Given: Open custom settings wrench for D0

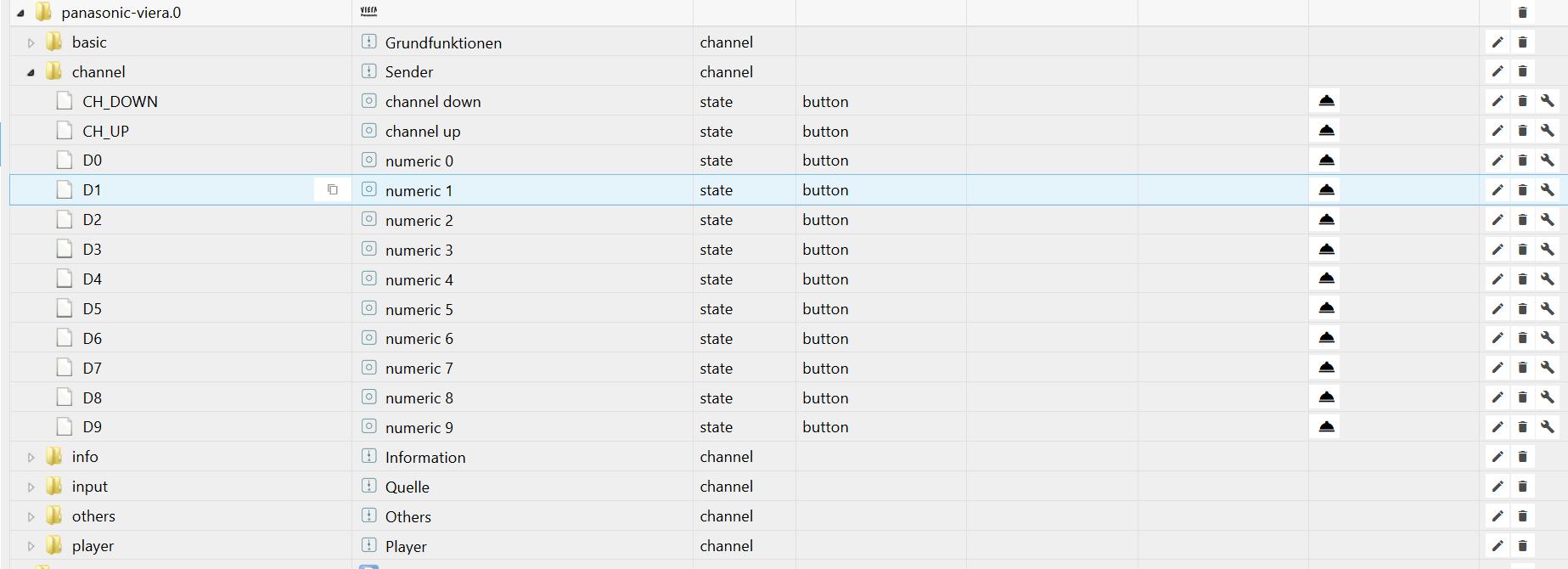Looking at the screenshot, I should (1548, 161).
